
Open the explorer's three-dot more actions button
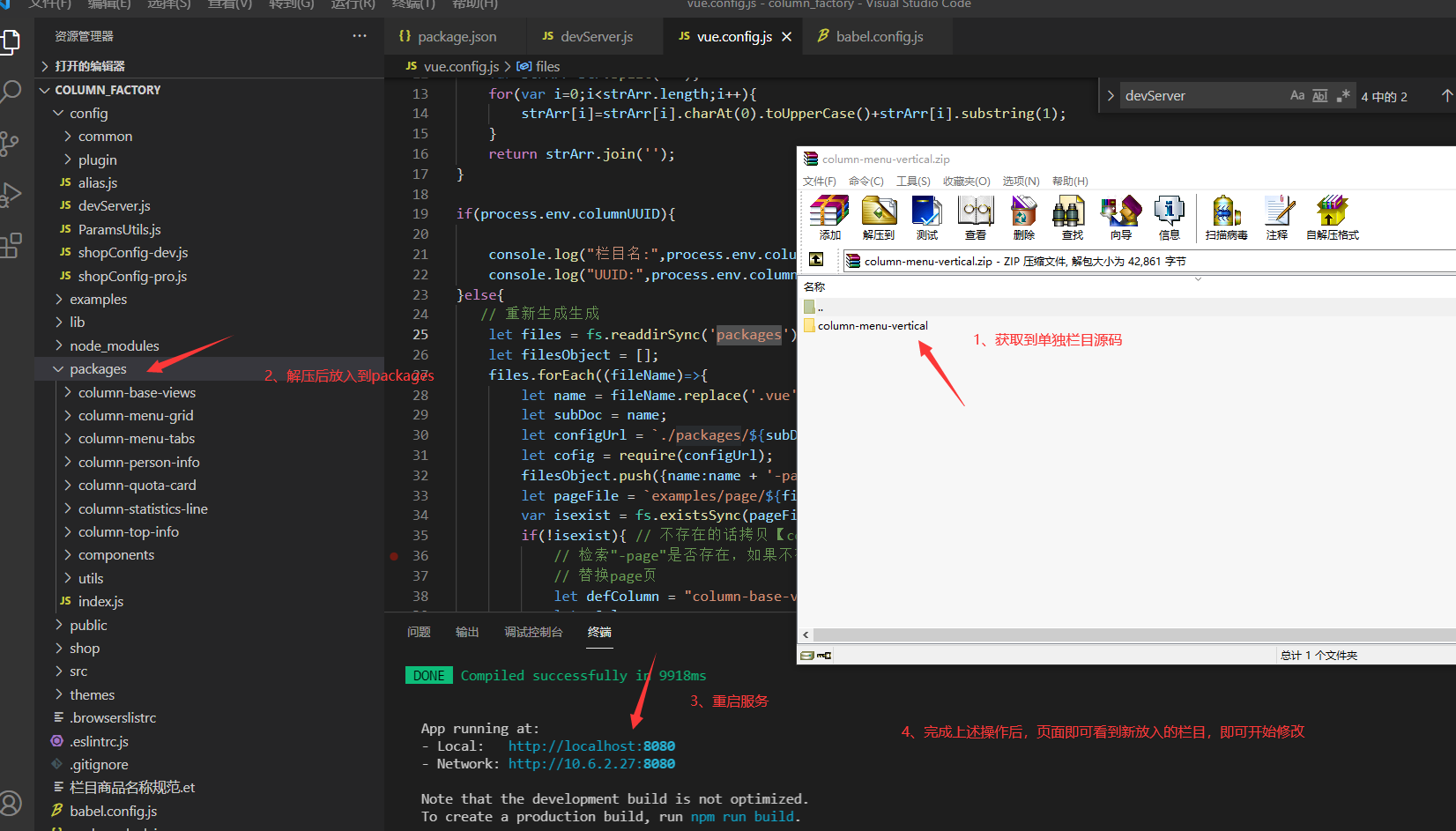[360, 36]
